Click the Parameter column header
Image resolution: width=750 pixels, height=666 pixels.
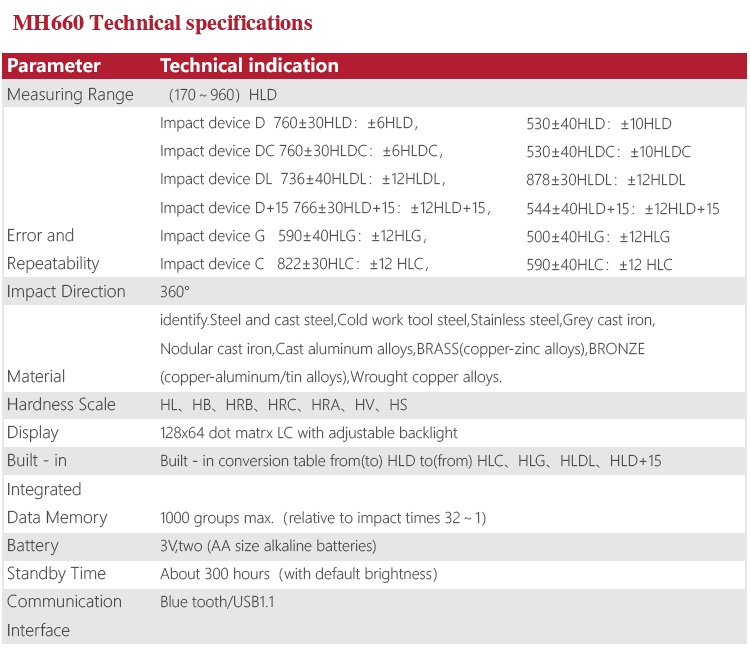[54, 66]
